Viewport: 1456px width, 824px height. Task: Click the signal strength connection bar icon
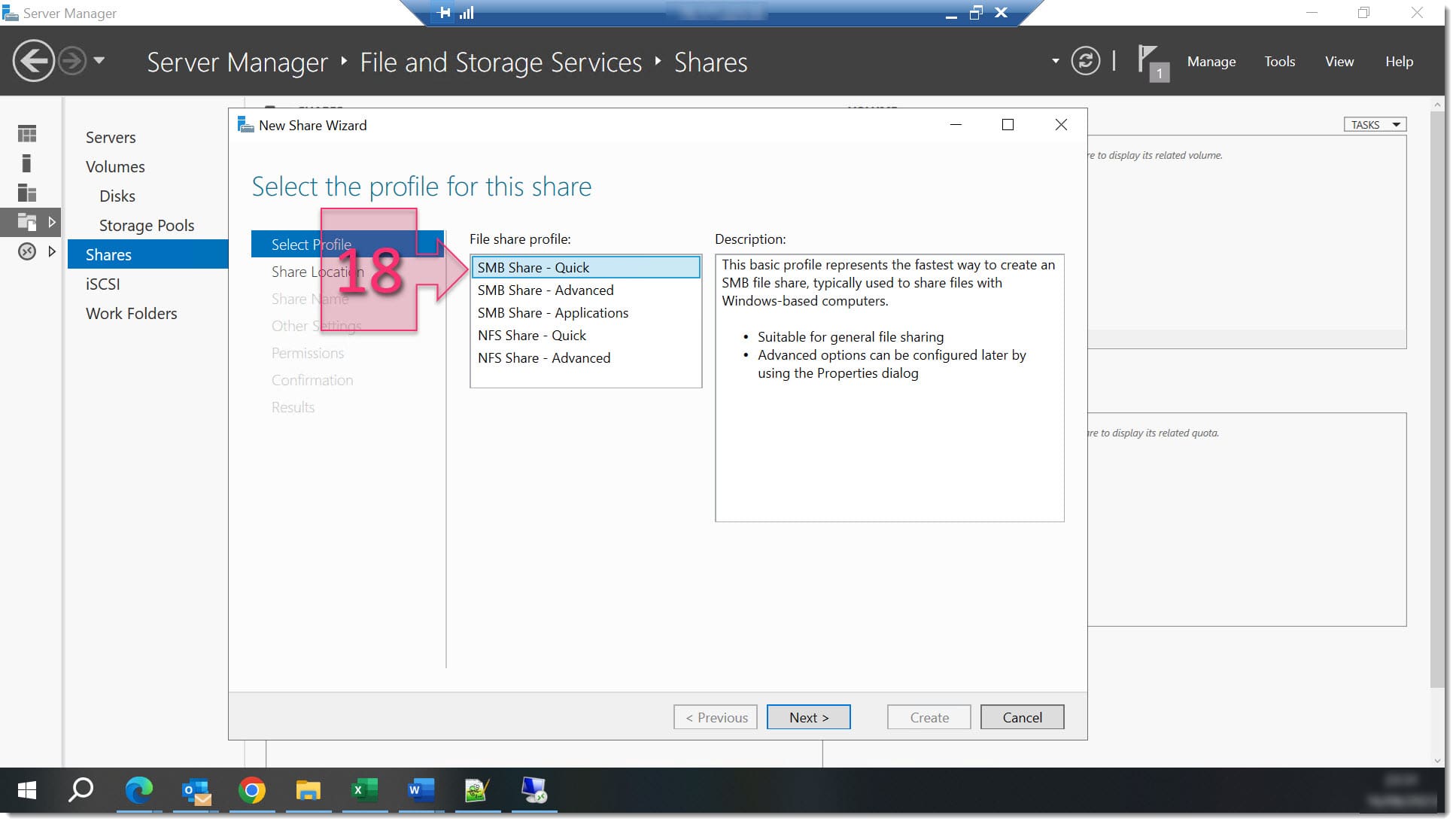tap(467, 13)
